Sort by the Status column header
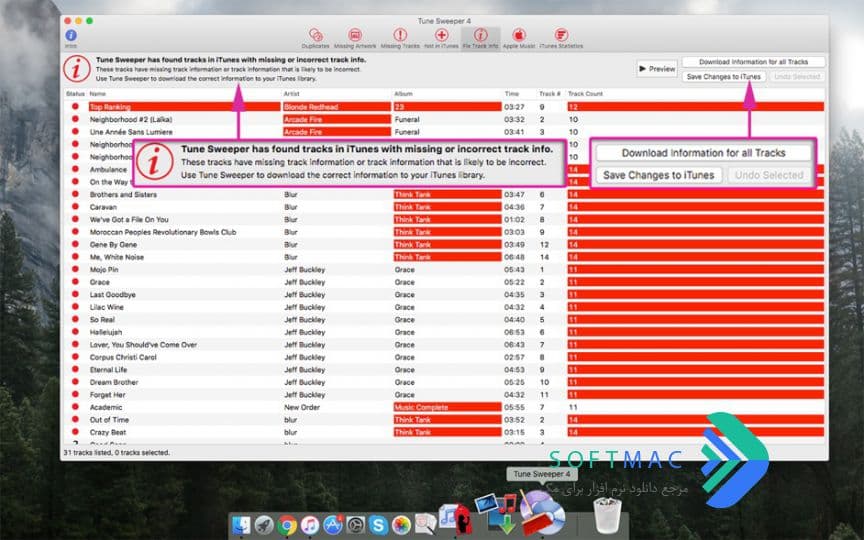The height and width of the screenshot is (540, 864). pyautogui.click(x=75, y=94)
